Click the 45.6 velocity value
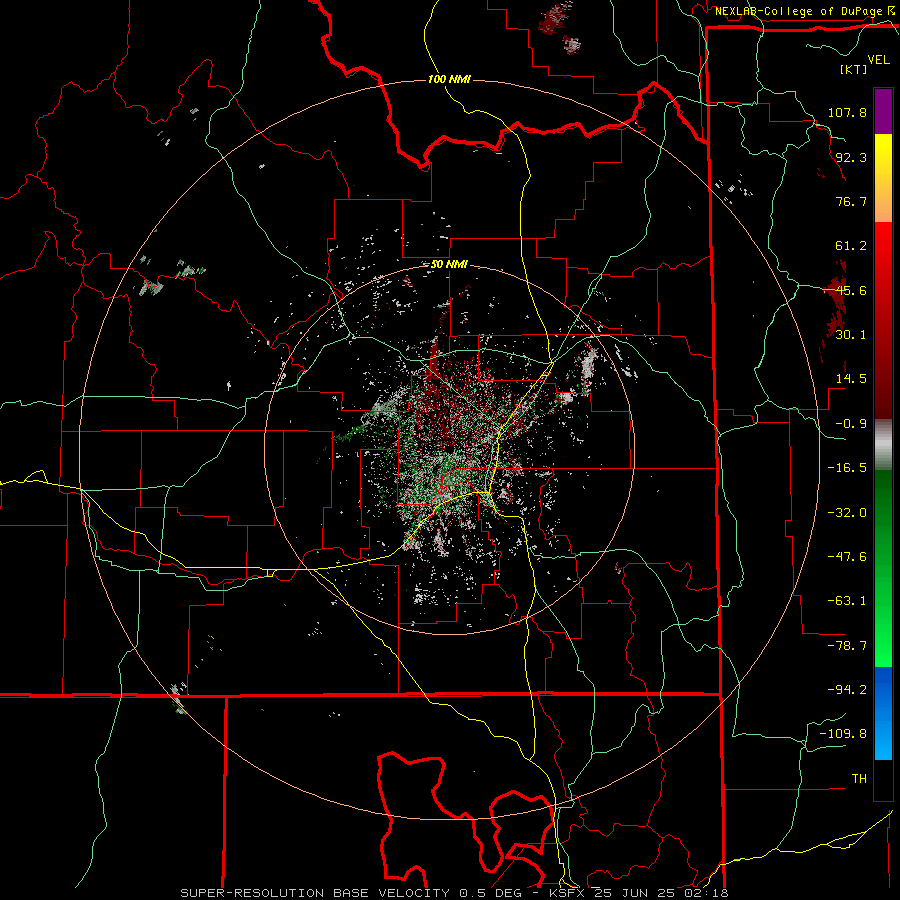This screenshot has width=900, height=900. pyautogui.click(x=851, y=290)
